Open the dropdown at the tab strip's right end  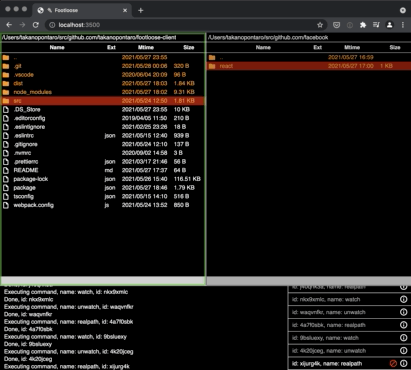(x=403, y=10)
